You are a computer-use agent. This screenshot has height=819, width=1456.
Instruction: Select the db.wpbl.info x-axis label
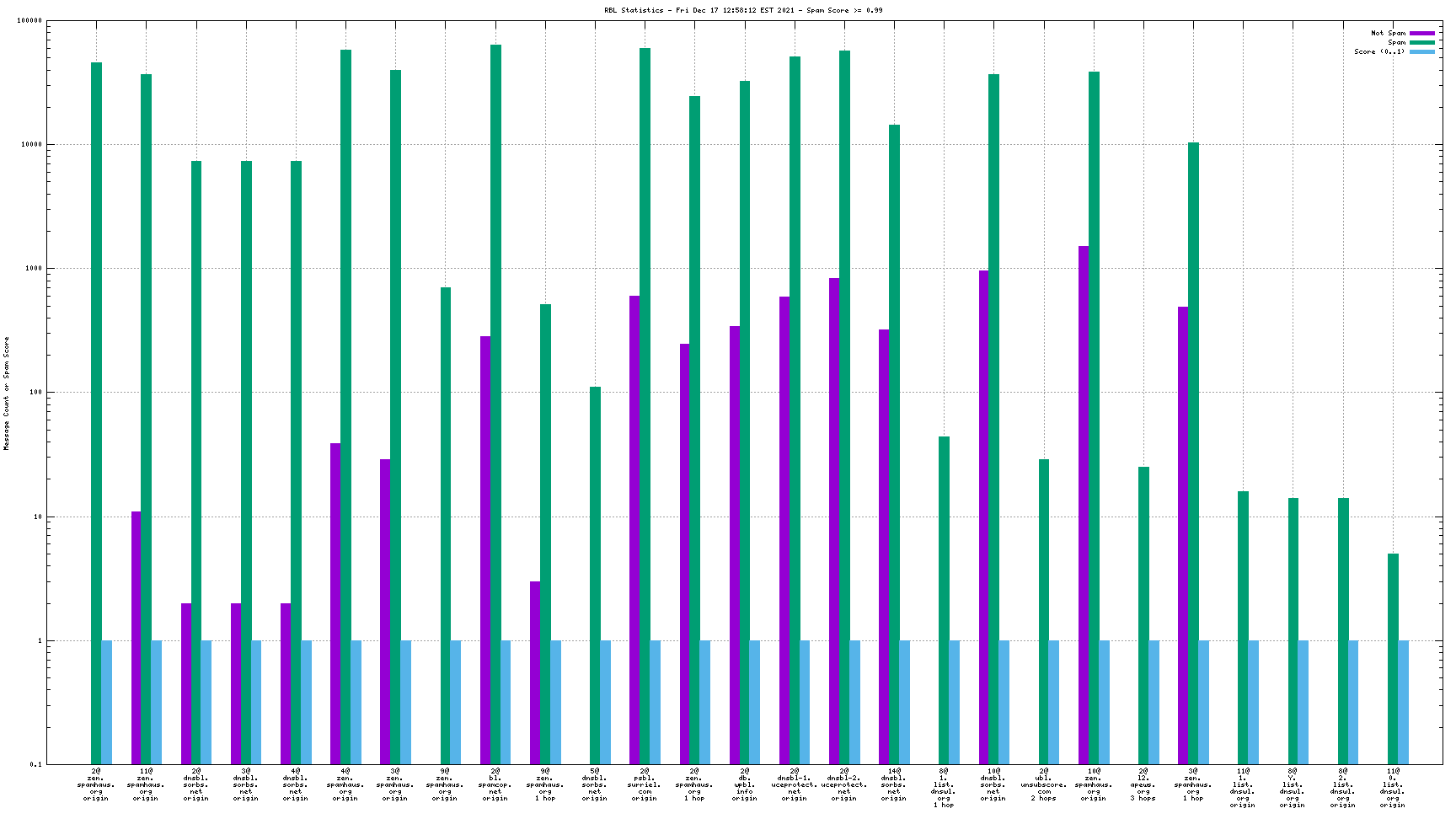pos(745,784)
